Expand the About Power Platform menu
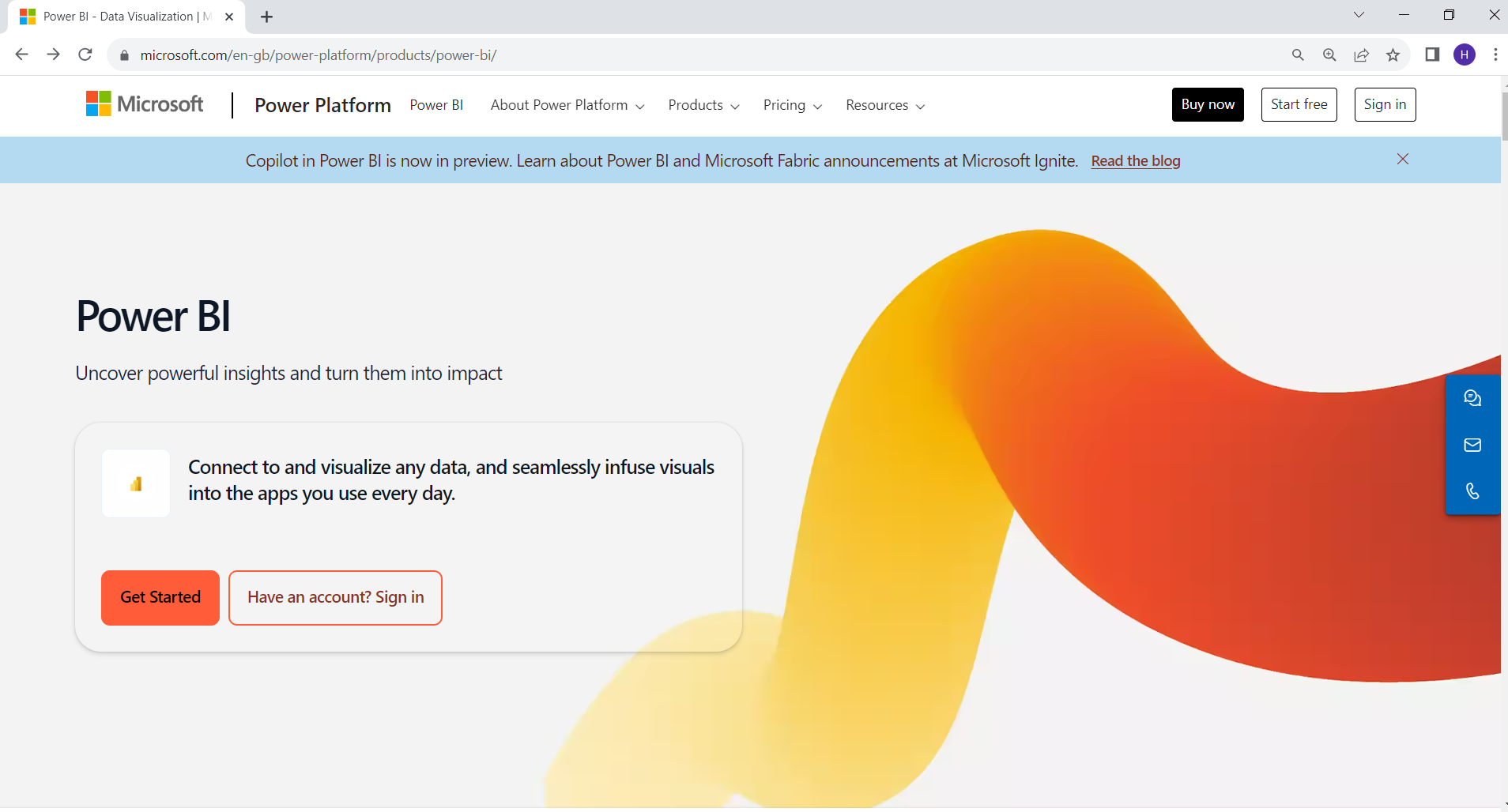 tap(567, 105)
